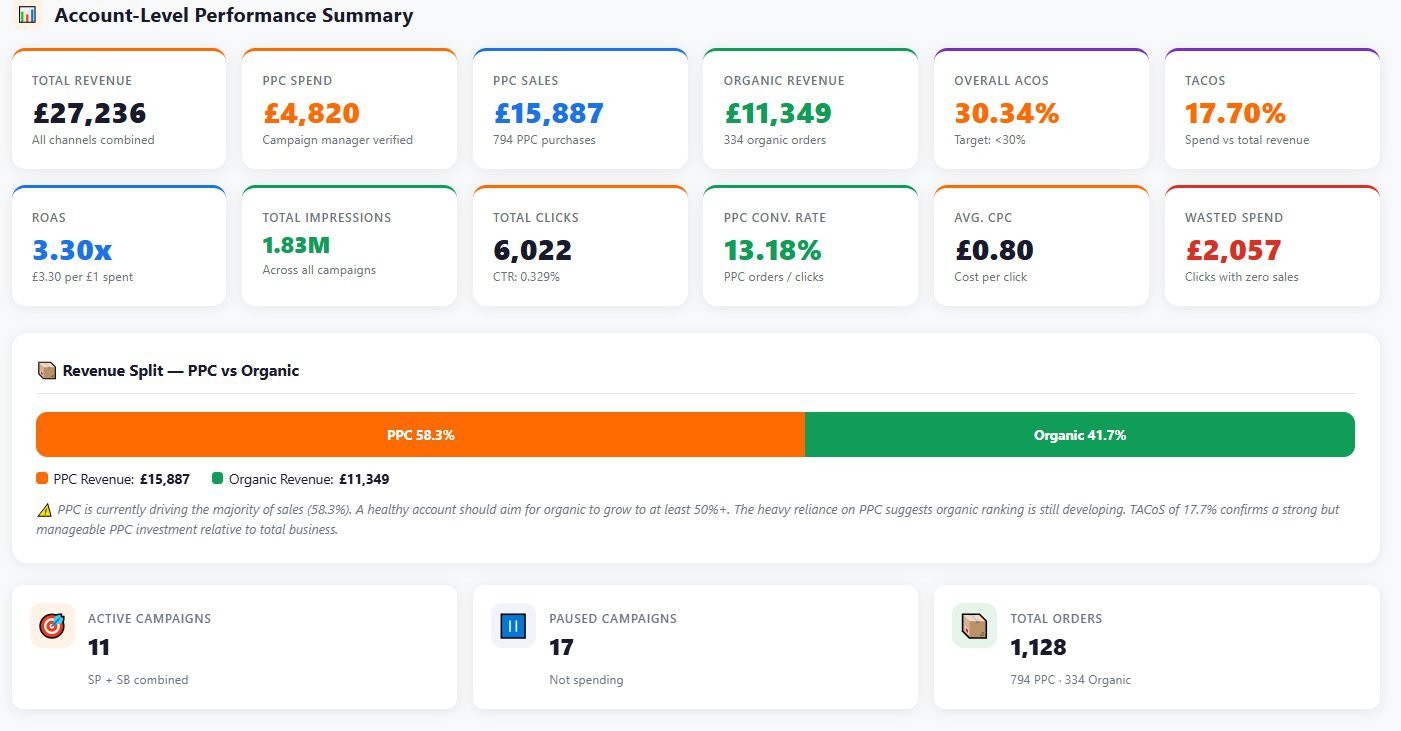The image size is (1401, 731).
Task: Click the Total Orders count 1,128
Action: [x=1039, y=647]
